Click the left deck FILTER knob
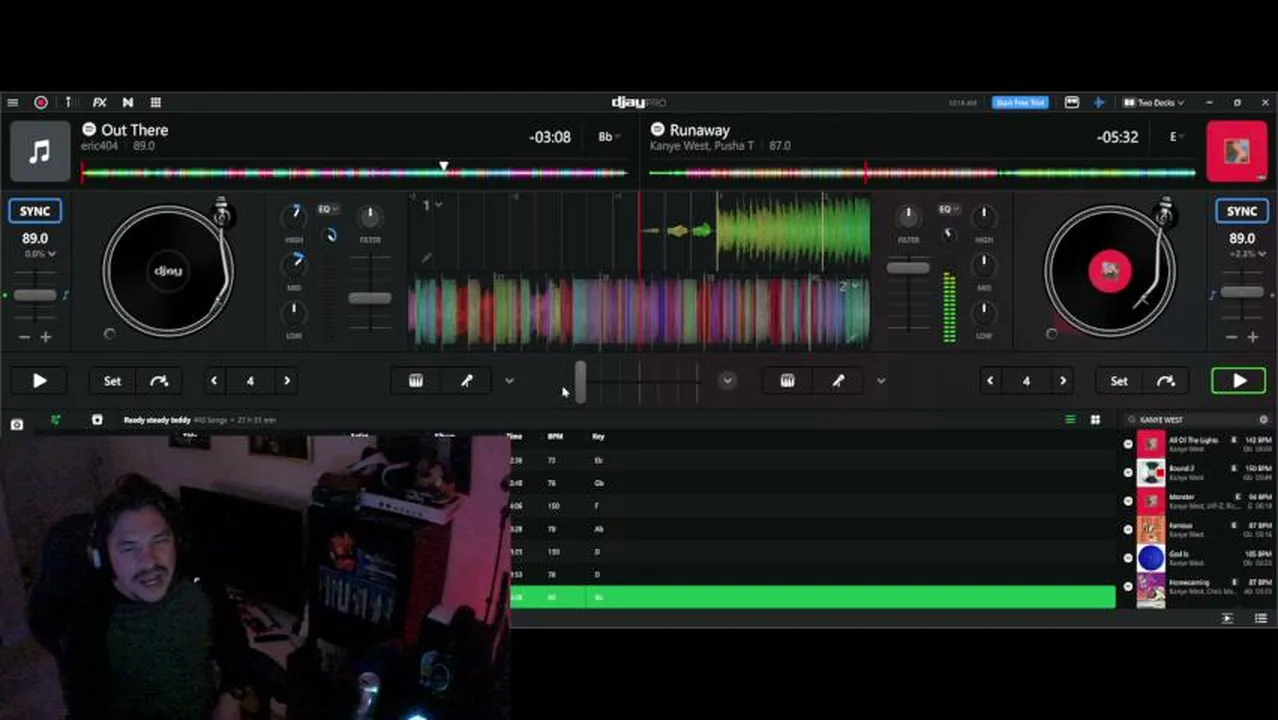This screenshot has height=720, width=1278. (x=370, y=215)
